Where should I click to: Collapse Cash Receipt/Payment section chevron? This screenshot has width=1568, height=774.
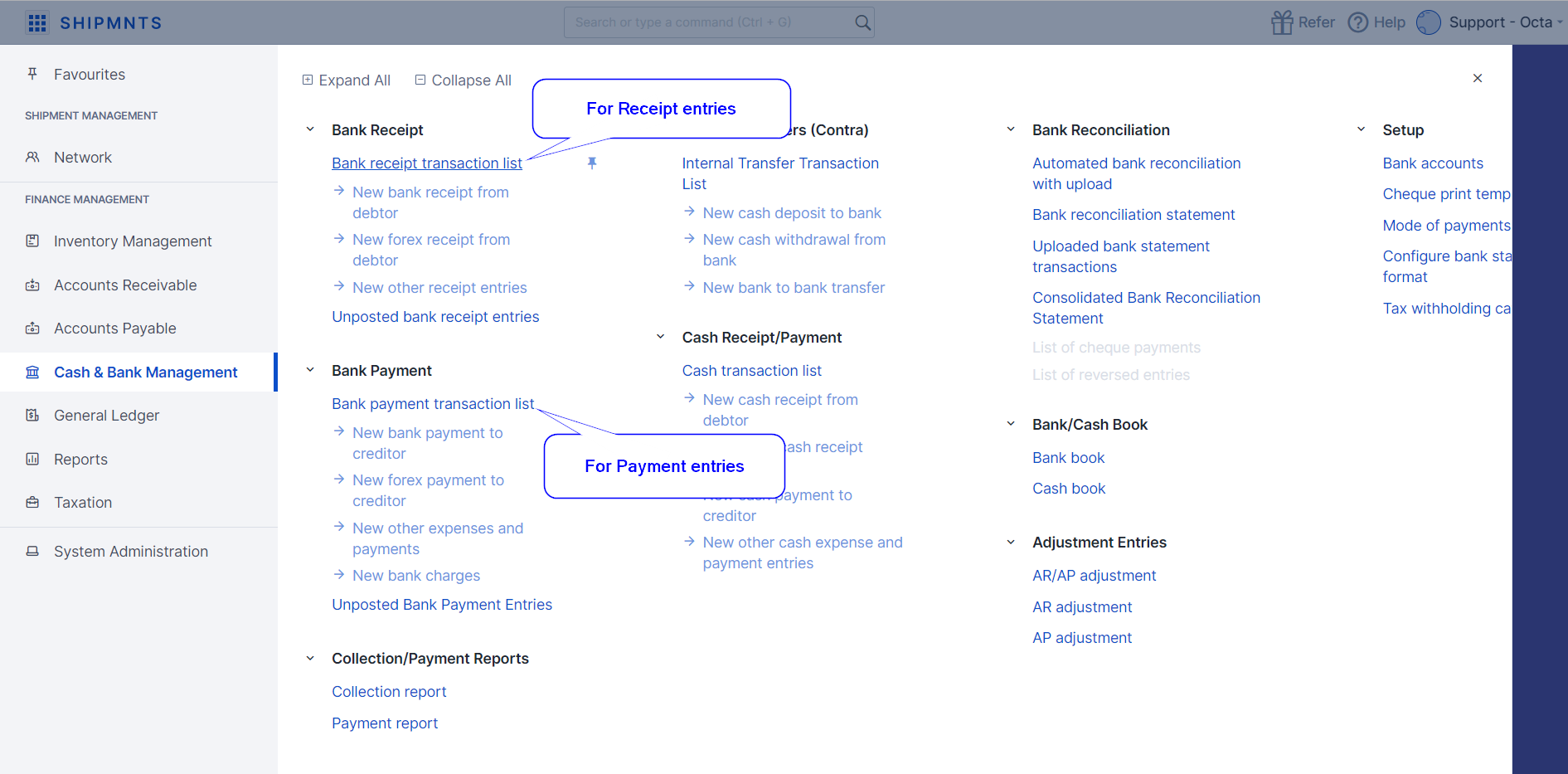tap(661, 337)
